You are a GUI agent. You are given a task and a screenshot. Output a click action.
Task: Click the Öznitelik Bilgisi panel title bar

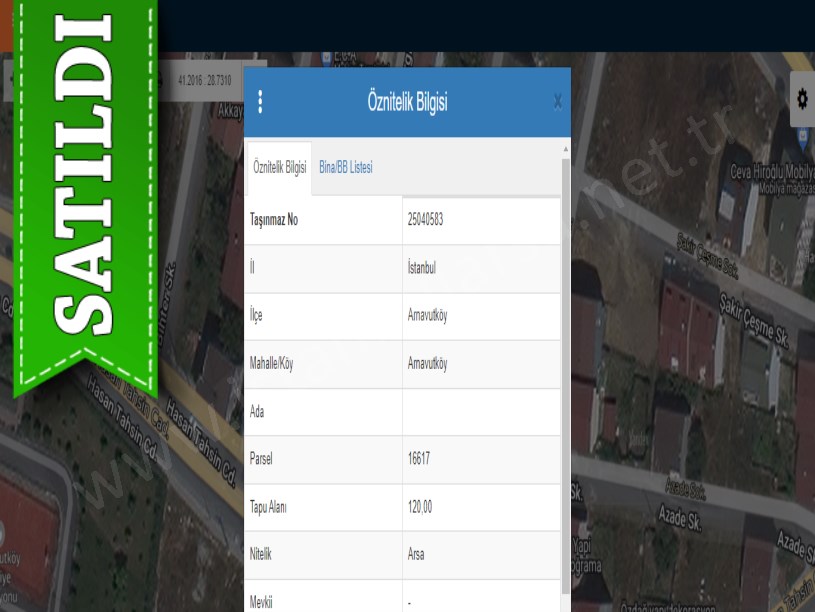tap(407, 101)
